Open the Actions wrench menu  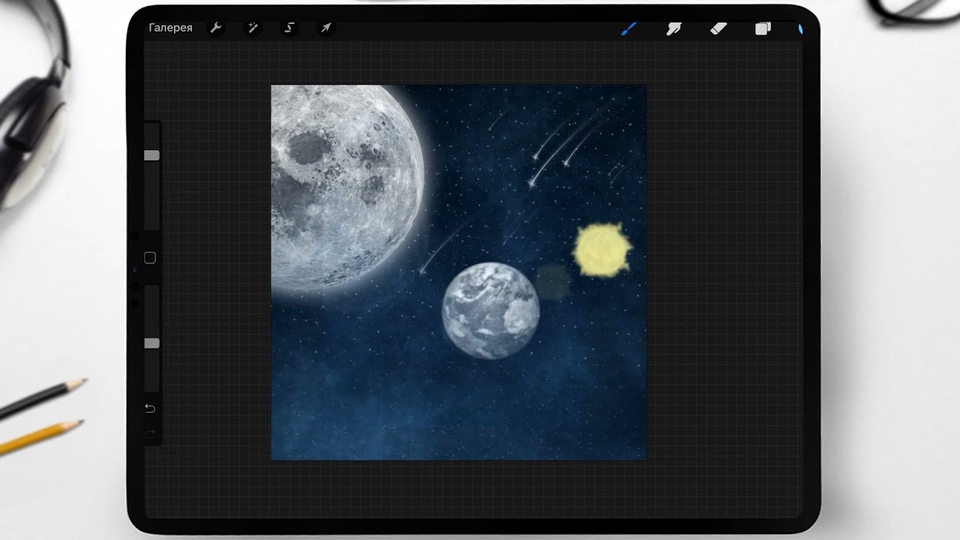point(216,28)
